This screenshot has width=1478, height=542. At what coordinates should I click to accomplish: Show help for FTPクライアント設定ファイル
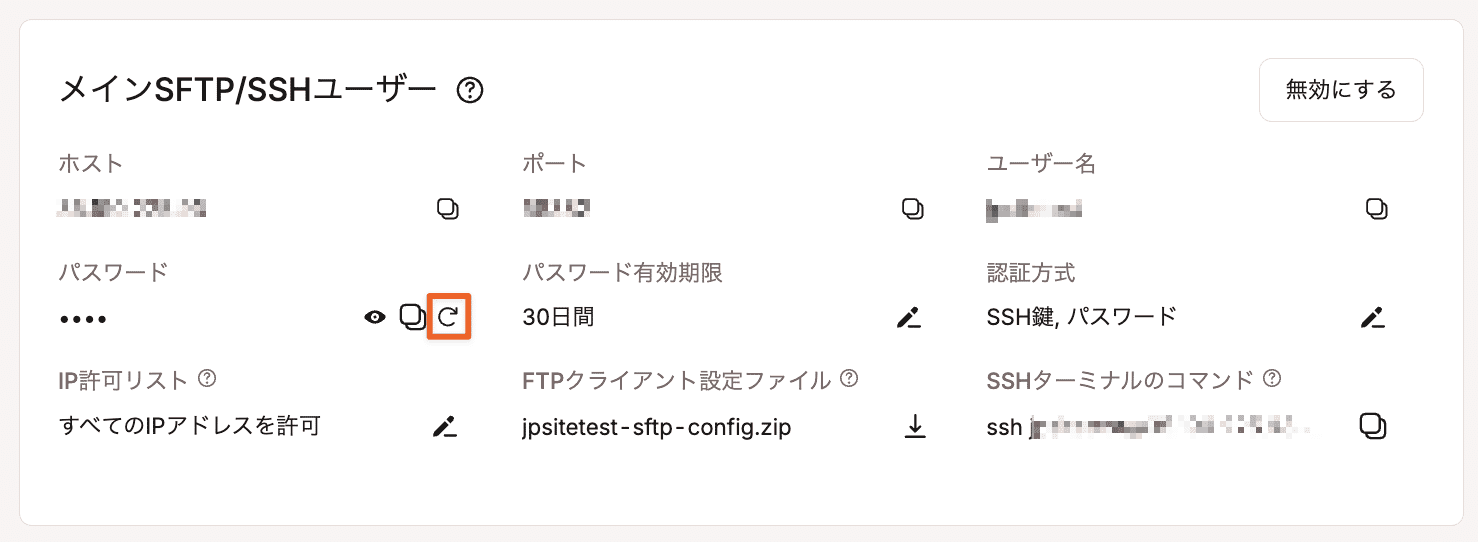849,379
